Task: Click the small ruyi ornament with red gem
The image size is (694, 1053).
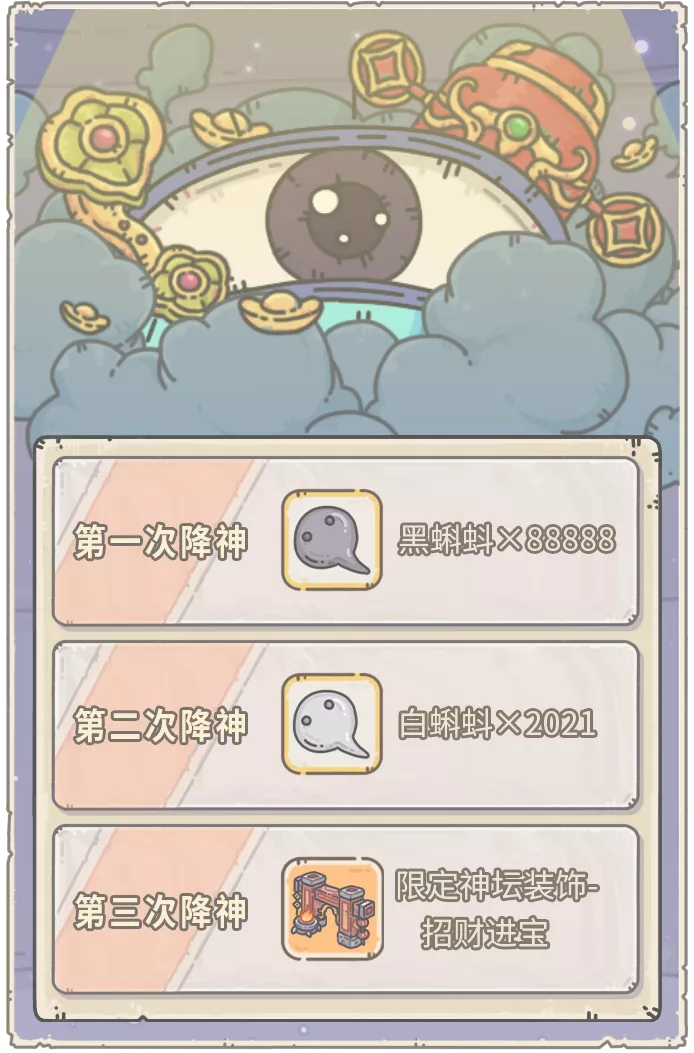Action: 189,279
